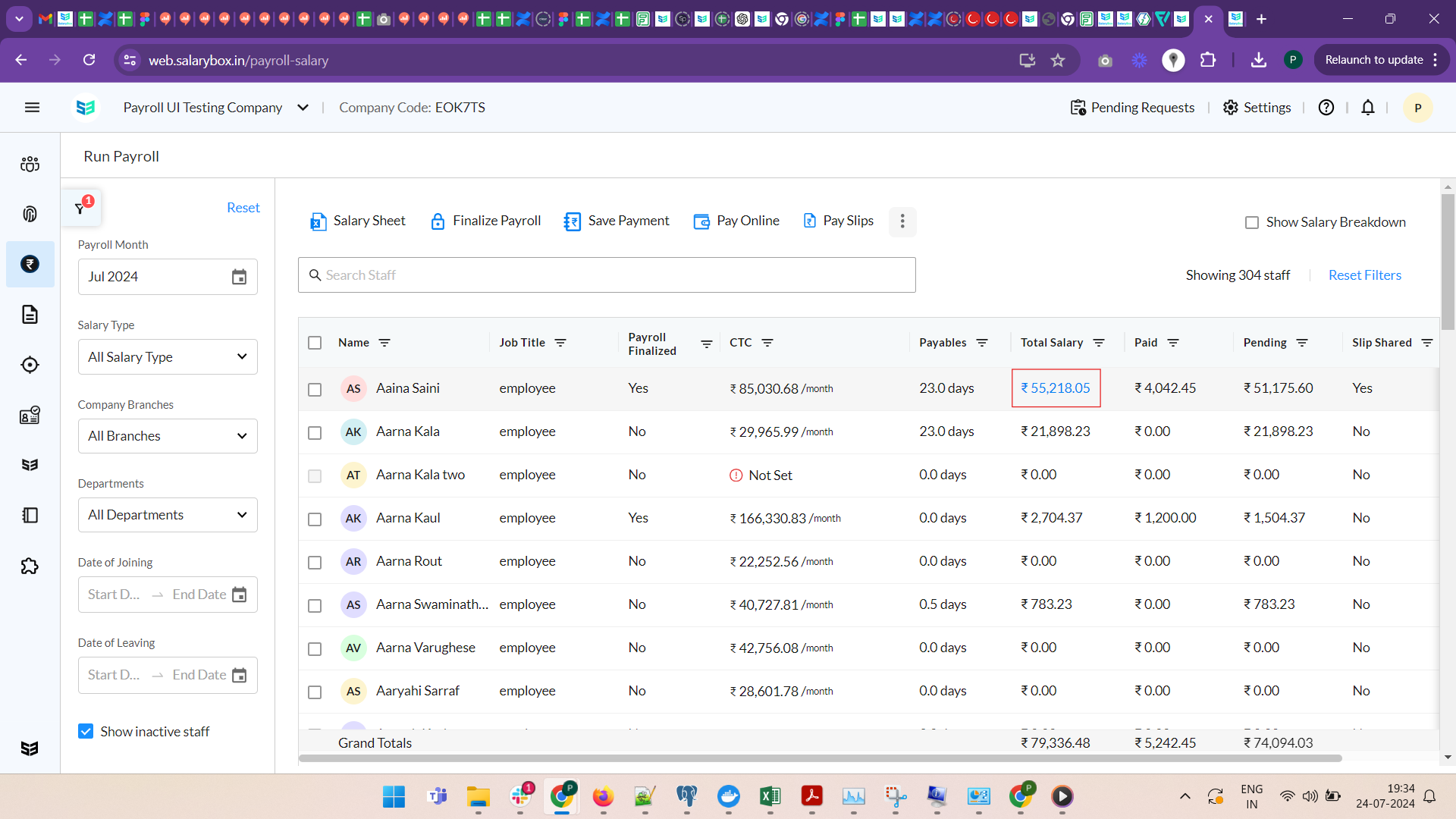Click the Search Staff input field
1456x819 pixels.
[607, 275]
